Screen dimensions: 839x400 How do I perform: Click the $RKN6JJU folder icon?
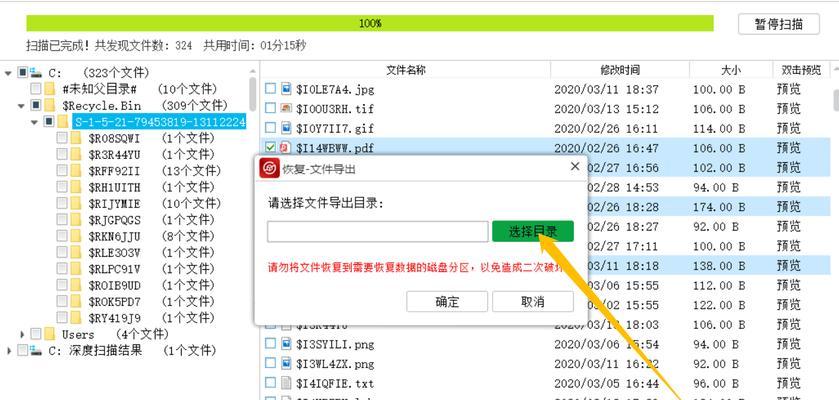coord(76,236)
